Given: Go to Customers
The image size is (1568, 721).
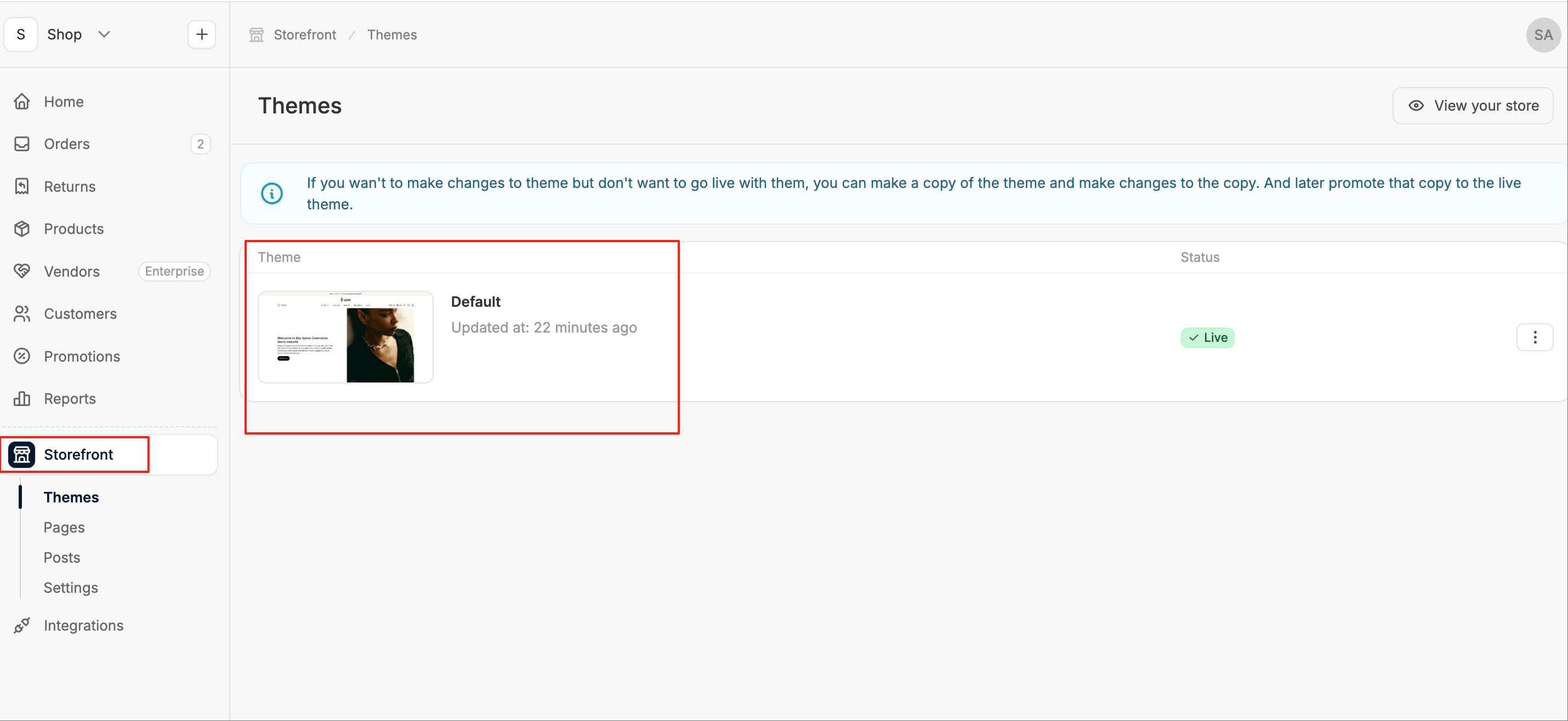Looking at the screenshot, I should pyautogui.click(x=110, y=314).
